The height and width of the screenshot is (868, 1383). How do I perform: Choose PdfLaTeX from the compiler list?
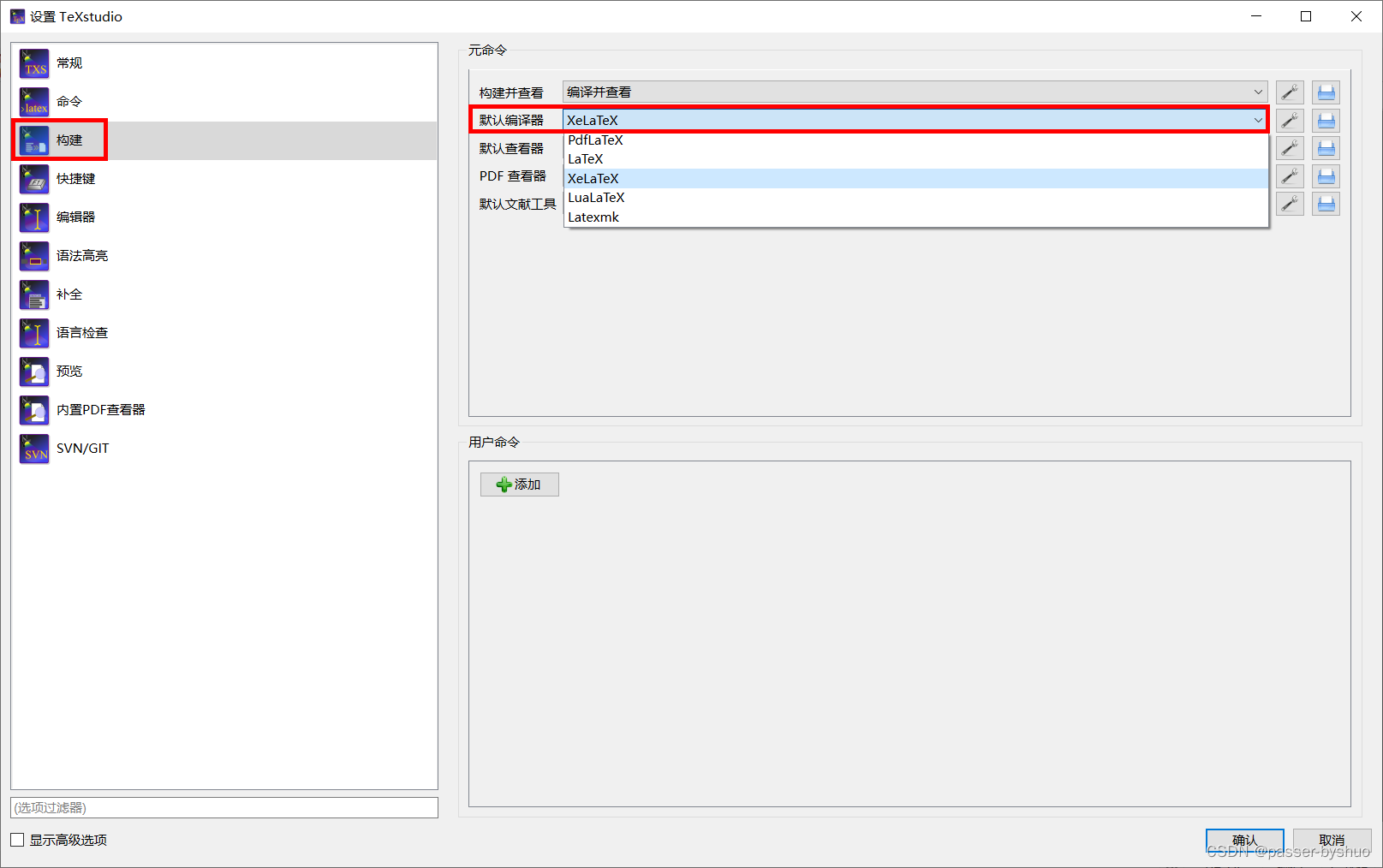(915, 140)
